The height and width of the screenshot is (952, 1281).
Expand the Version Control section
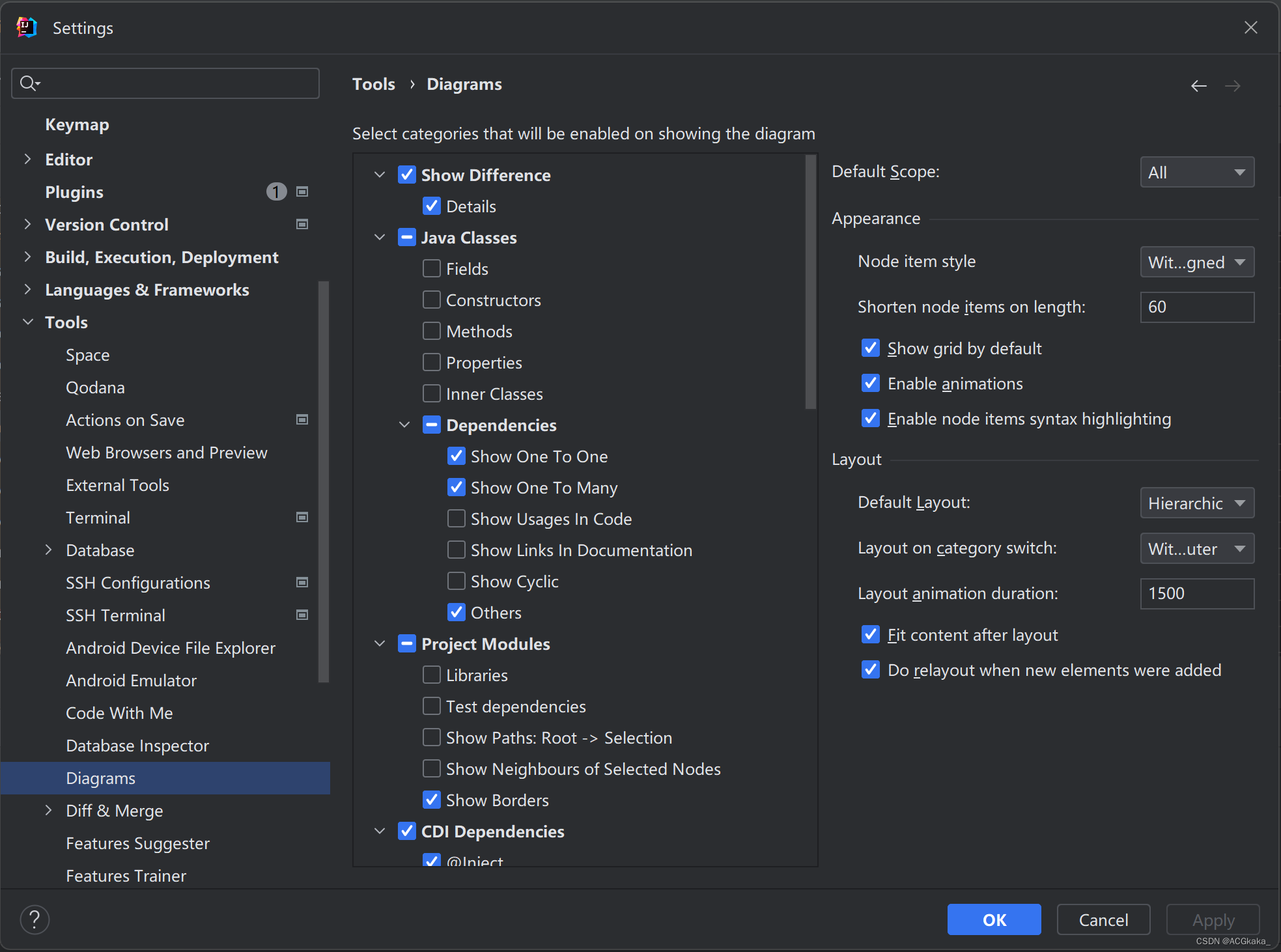[x=26, y=224]
